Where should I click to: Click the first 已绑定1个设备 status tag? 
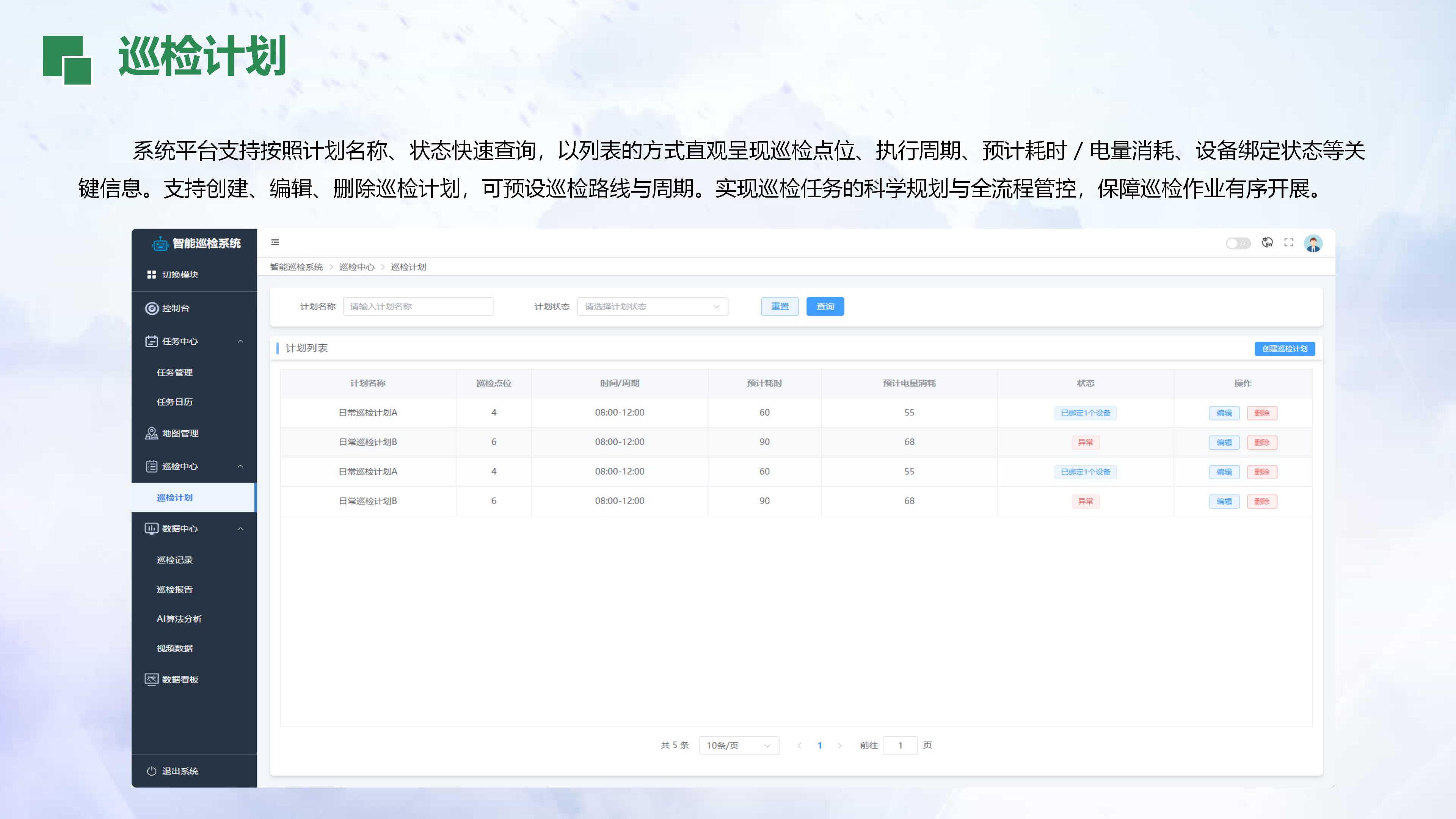pos(1085,413)
